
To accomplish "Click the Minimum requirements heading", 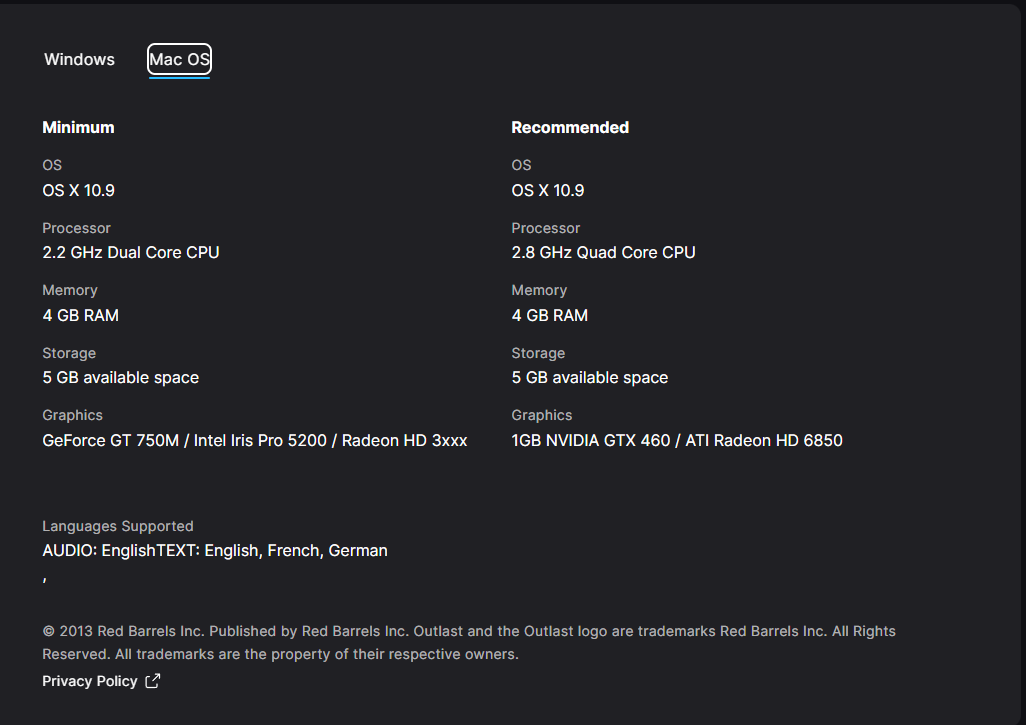I will 78,127.
